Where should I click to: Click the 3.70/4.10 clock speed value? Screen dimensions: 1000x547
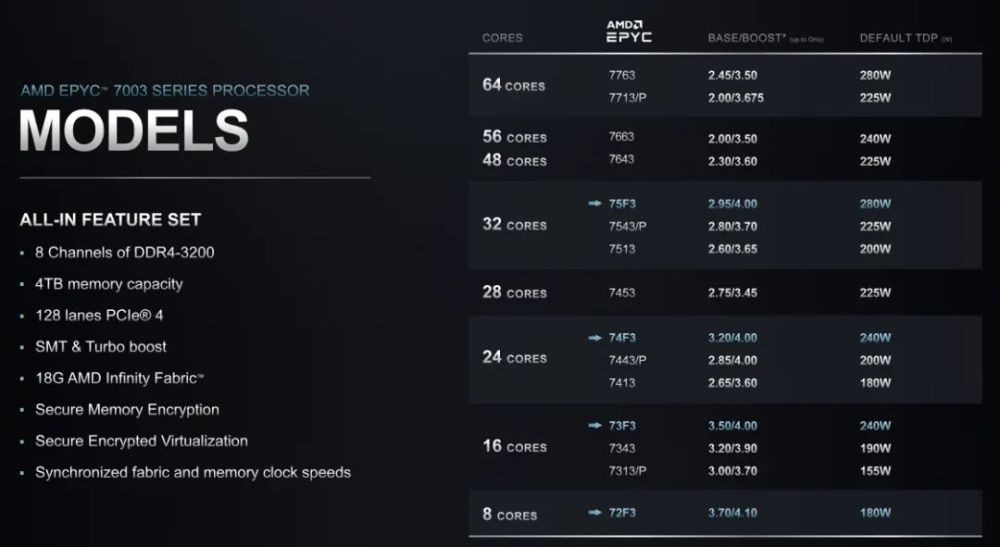(x=733, y=513)
